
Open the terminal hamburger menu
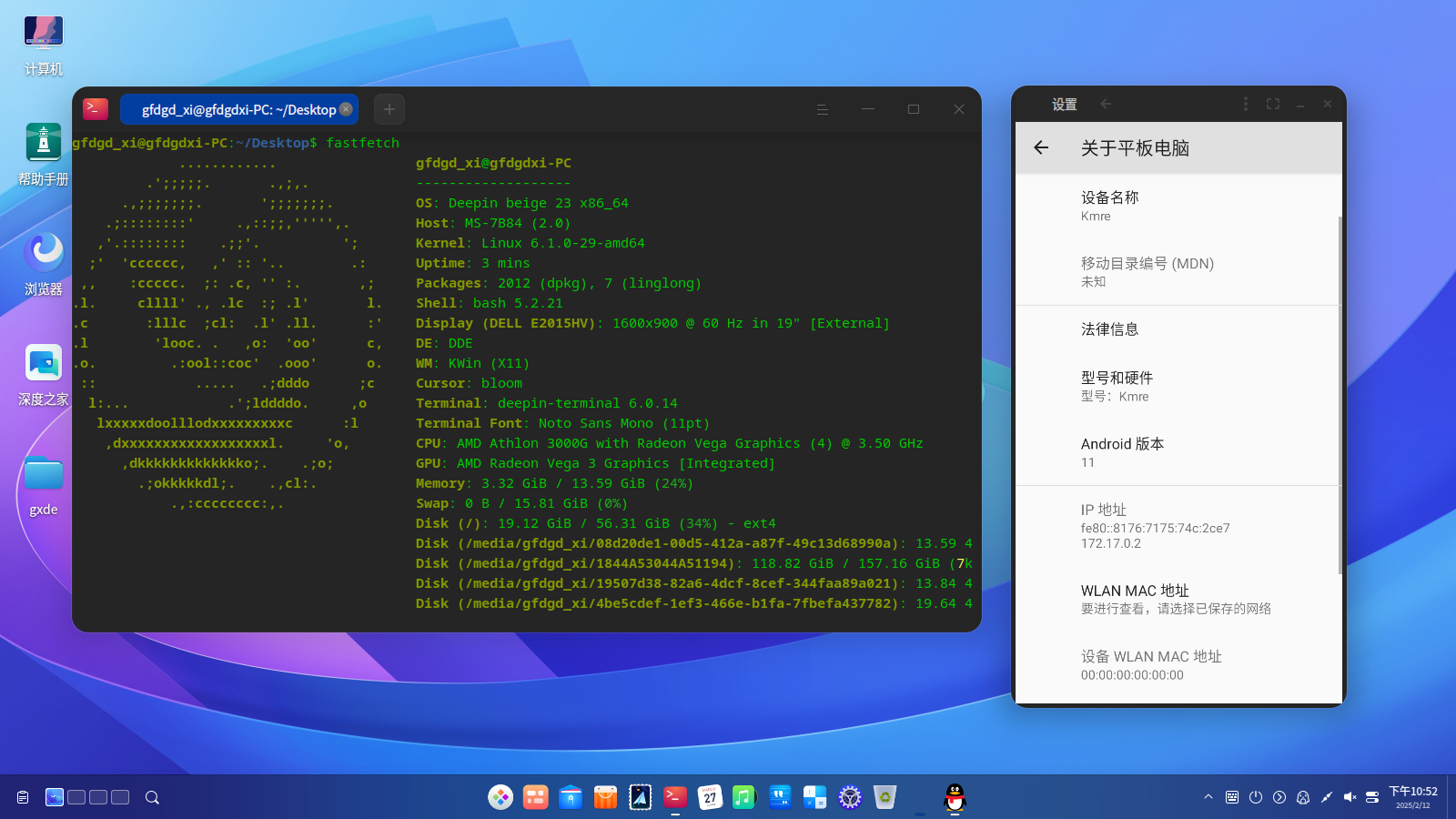pos(823,109)
